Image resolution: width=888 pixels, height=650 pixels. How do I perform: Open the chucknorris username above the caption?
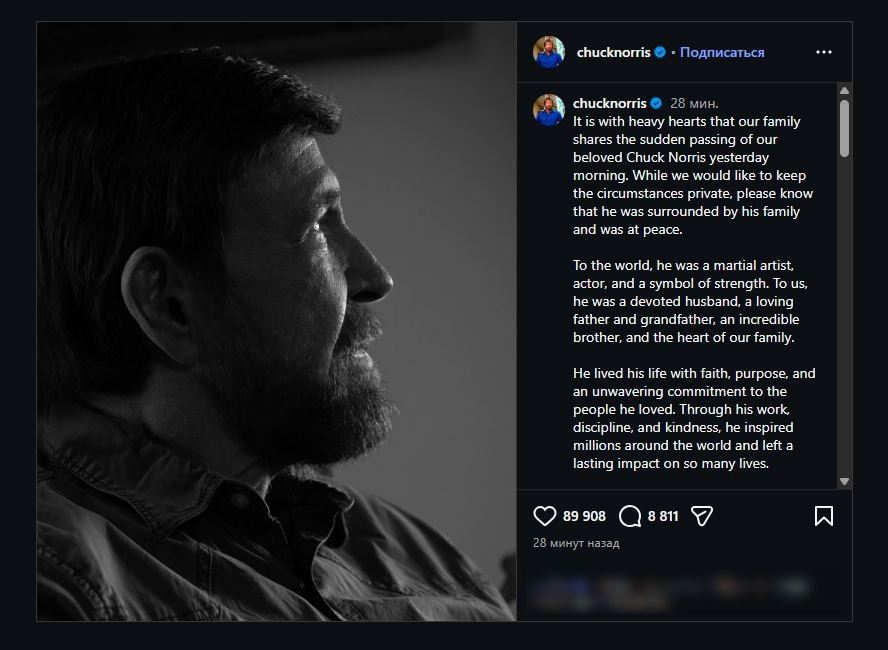click(610, 103)
